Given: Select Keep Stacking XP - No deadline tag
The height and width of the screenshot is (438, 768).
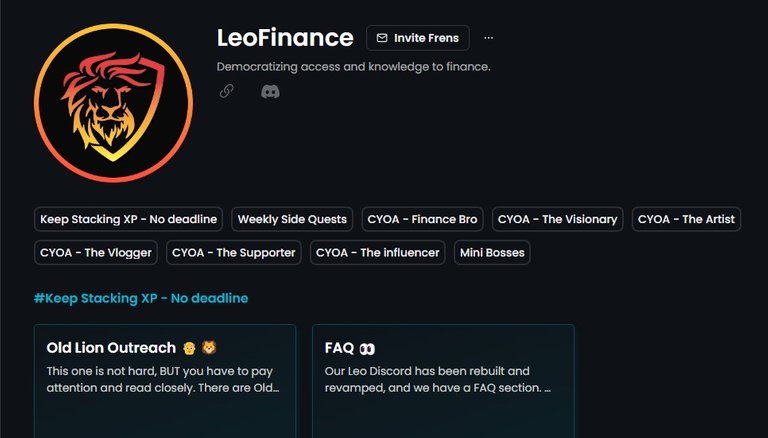Looking at the screenshot, I should (x=128, y=219).
